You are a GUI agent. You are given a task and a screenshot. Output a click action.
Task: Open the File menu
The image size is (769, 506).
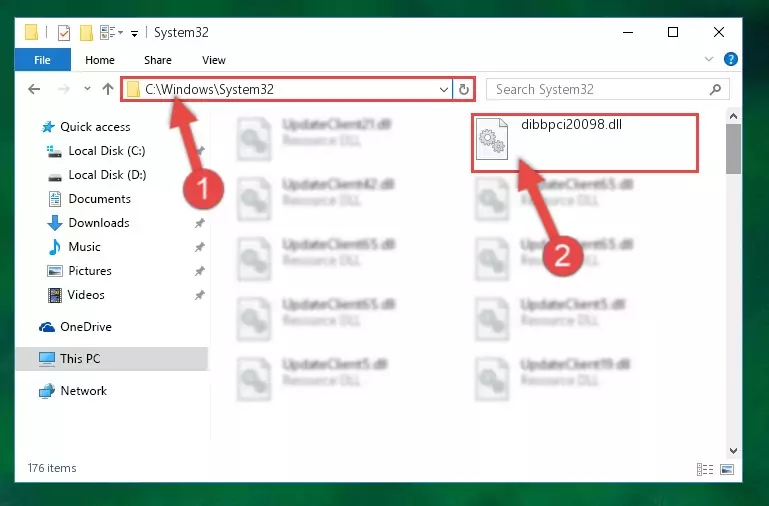click(42, 60)
